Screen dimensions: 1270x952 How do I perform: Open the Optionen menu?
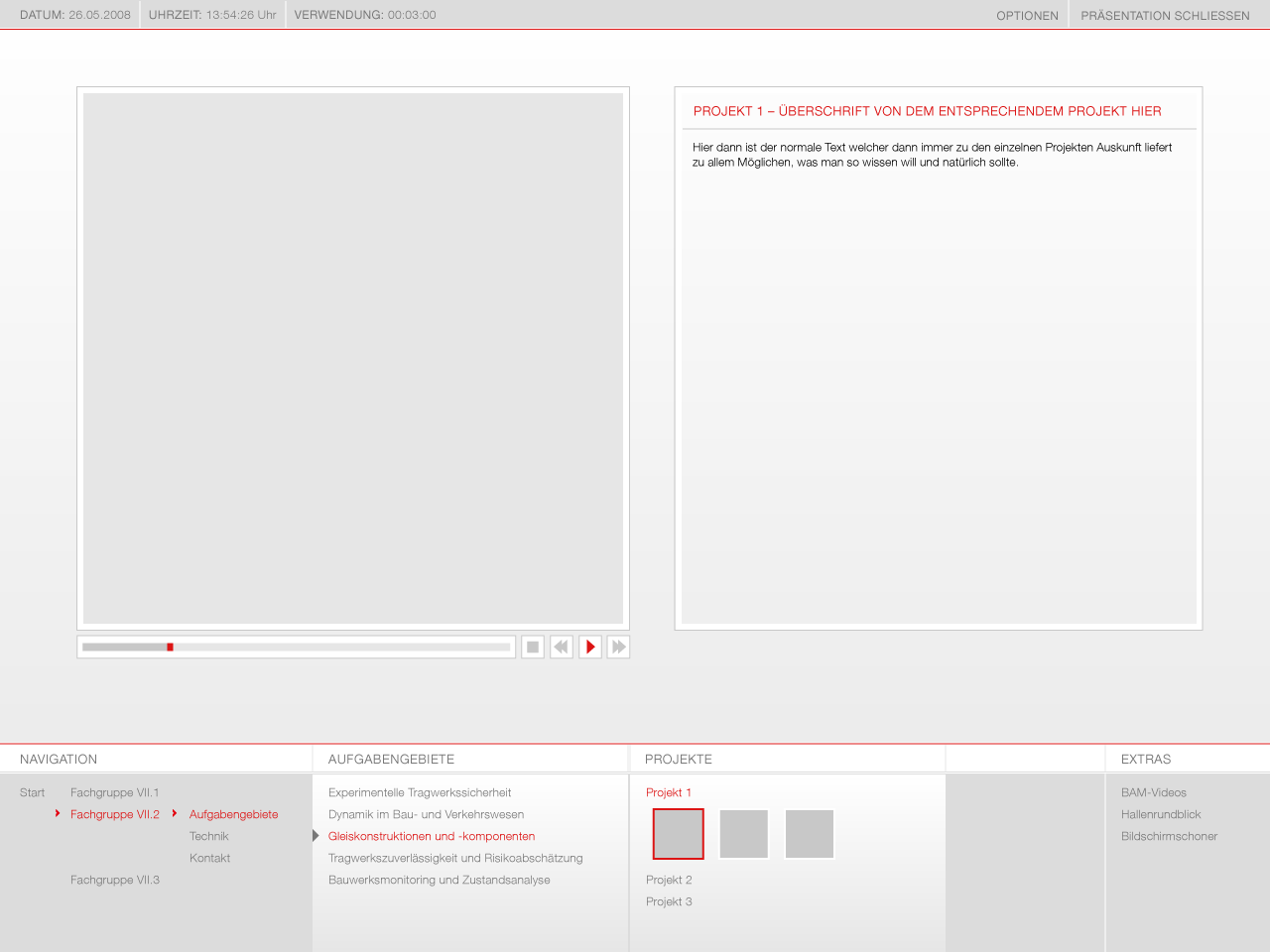point(1027,16)
